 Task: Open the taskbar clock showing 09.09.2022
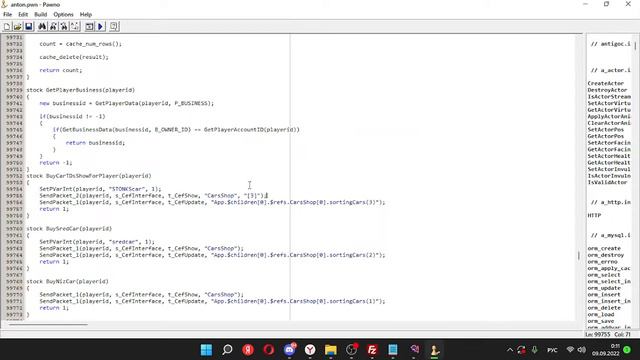606,350
